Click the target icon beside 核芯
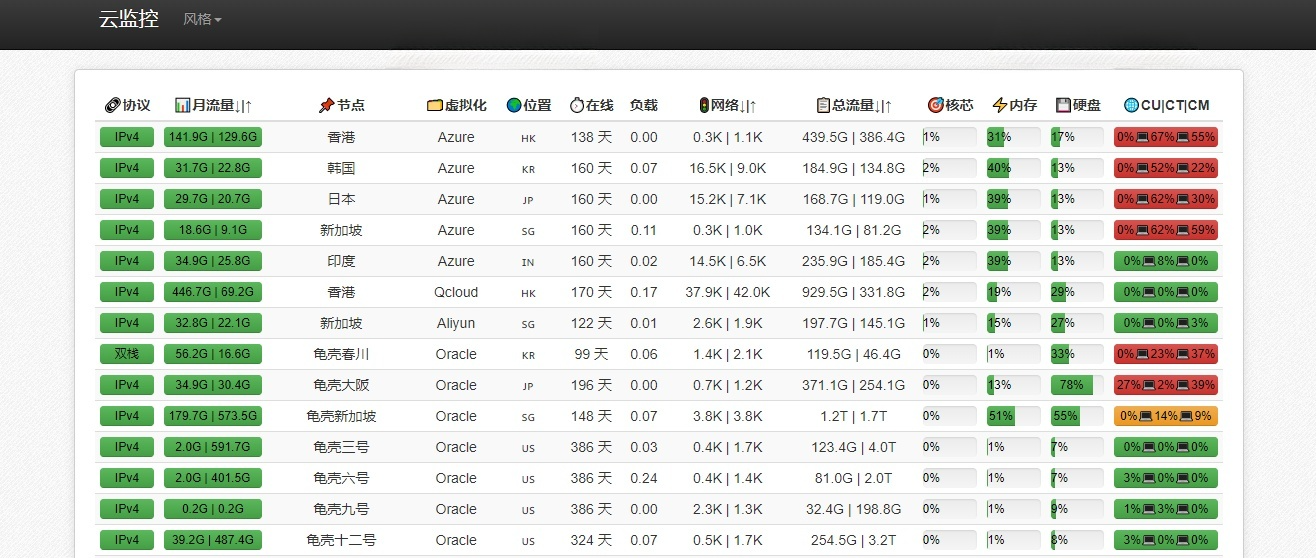Viewport: 1316px width, 558px height. coord(935,105)
